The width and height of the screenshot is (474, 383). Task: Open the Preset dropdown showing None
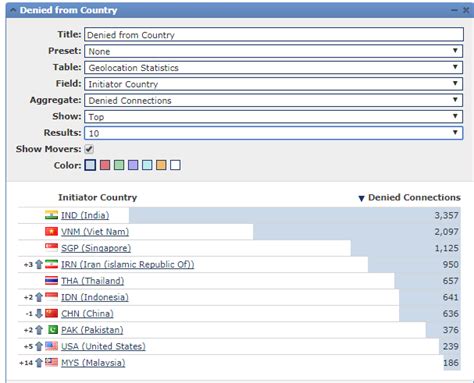[x=274, y=51]
